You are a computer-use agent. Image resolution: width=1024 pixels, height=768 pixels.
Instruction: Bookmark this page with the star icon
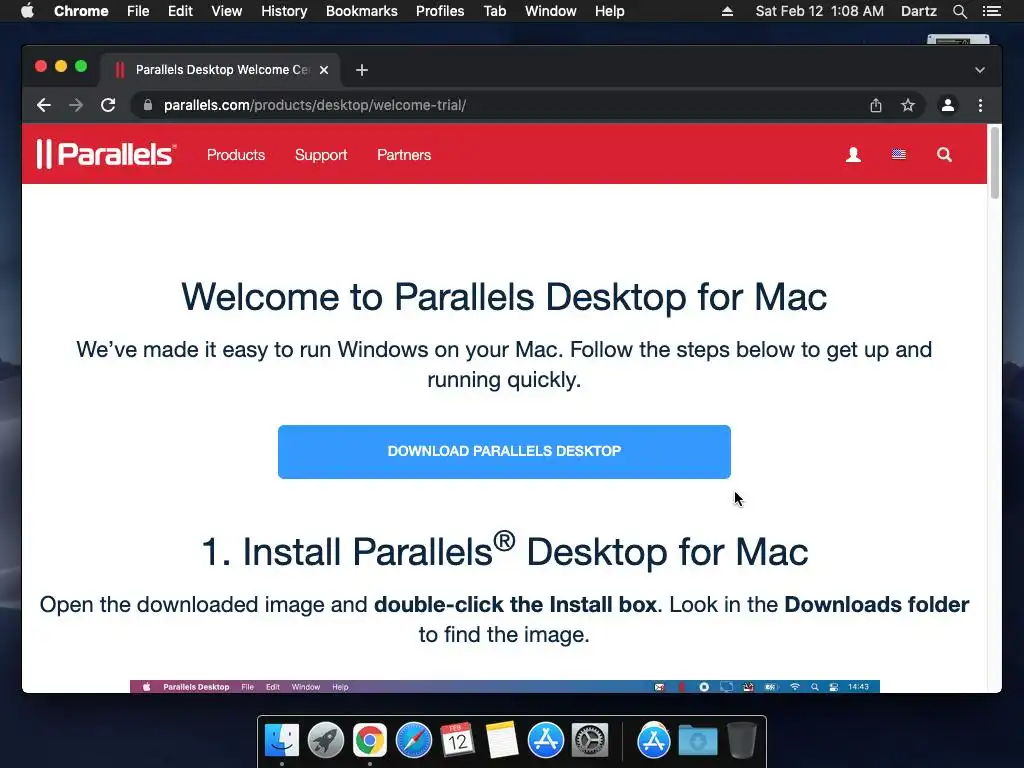(x=908, y=105)
